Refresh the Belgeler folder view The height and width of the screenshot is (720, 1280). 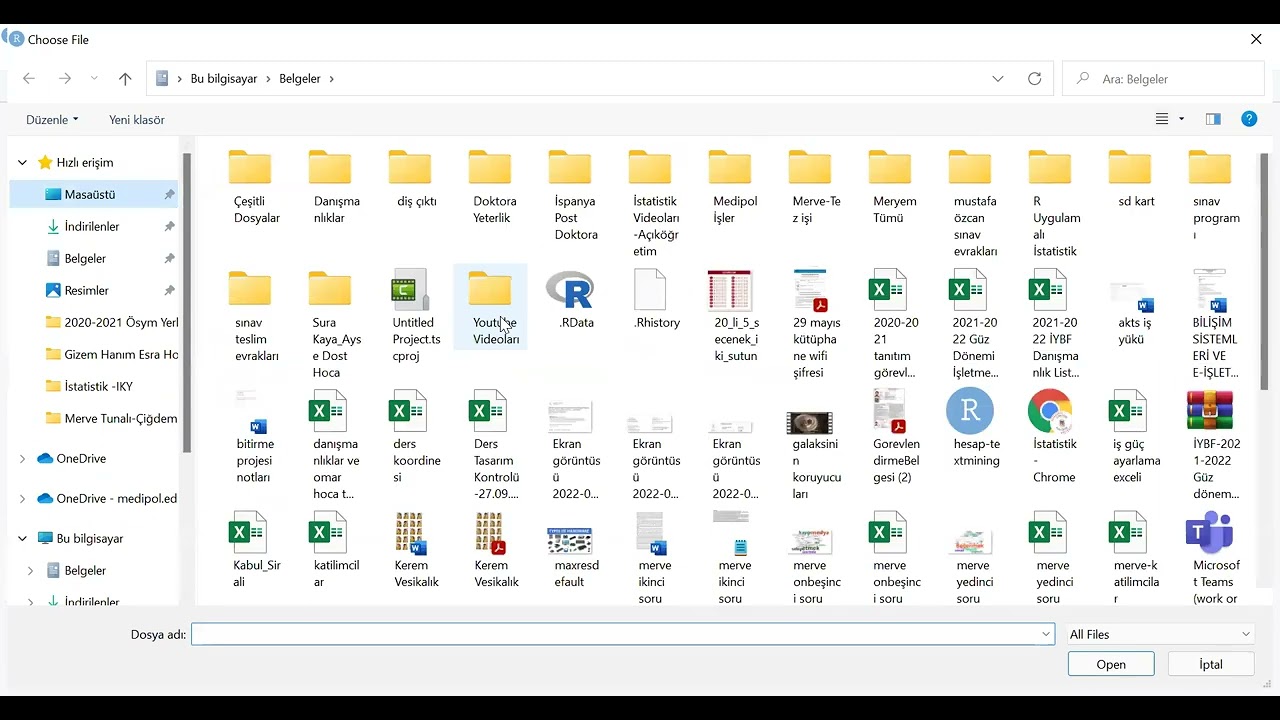pyautogui.click(x=1035, y=79)
